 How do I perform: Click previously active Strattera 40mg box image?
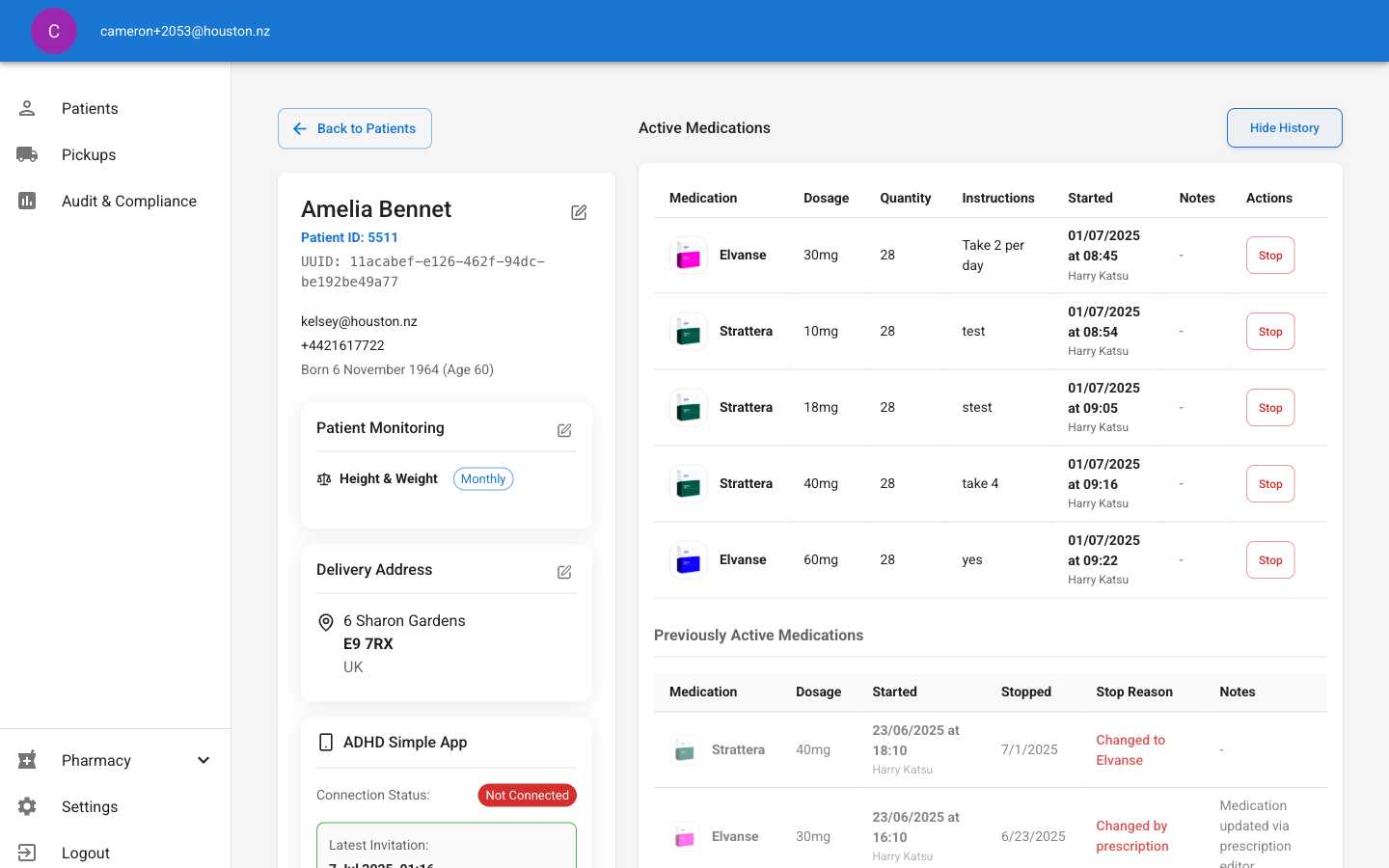[x=685, y=749]
